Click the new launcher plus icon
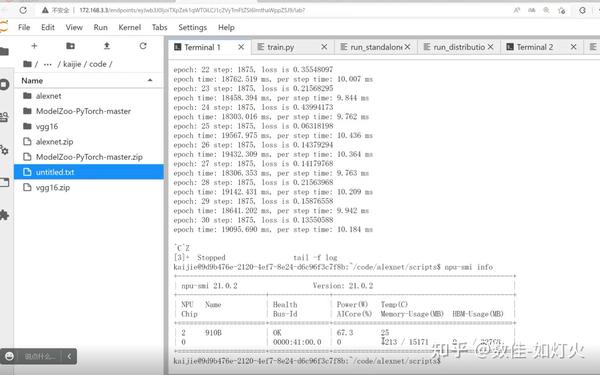Image resolution: width=600 pixels, height=375 pixels. click(34, 46)
